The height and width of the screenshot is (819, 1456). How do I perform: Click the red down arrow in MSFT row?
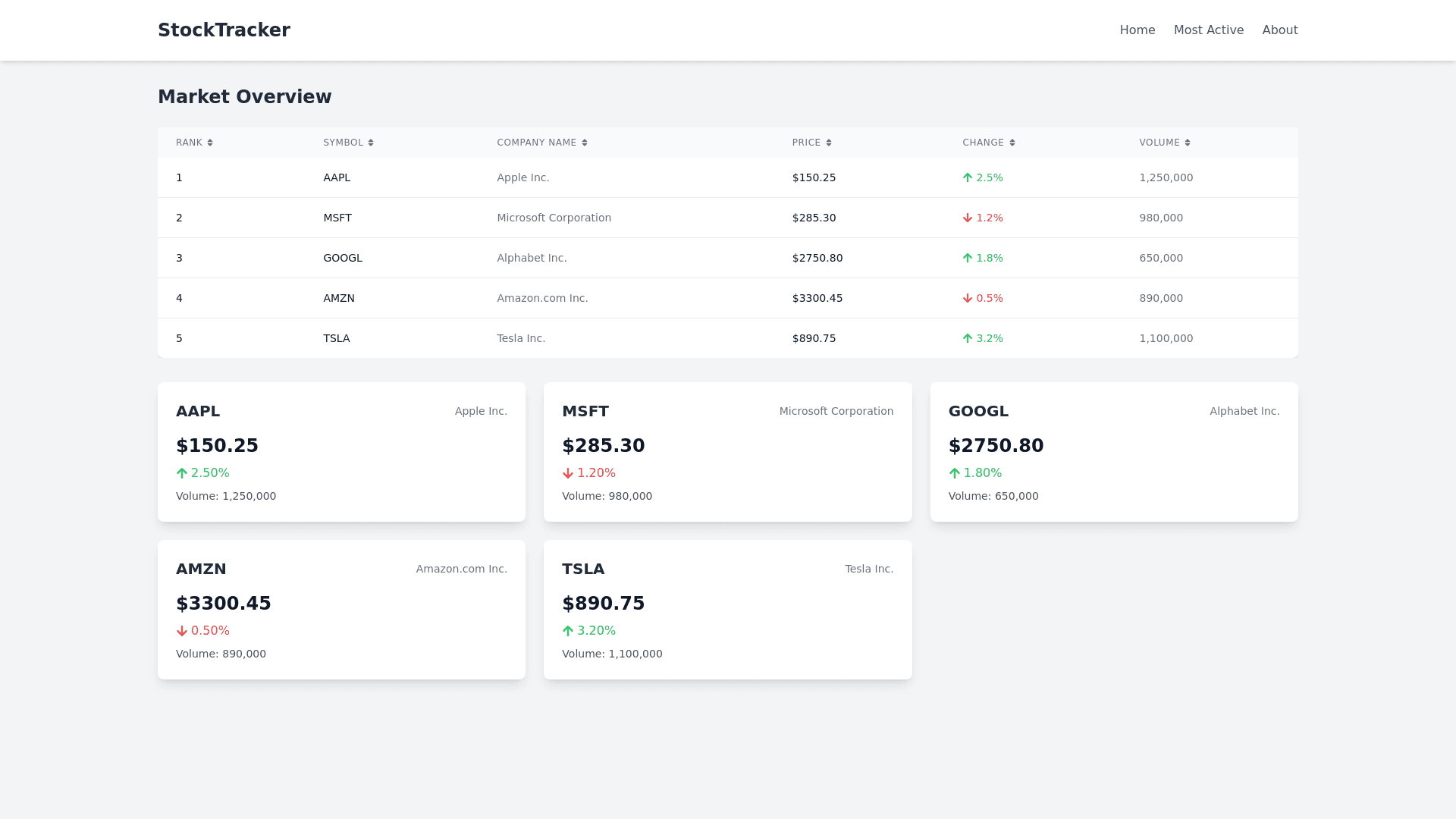point(968,218)
